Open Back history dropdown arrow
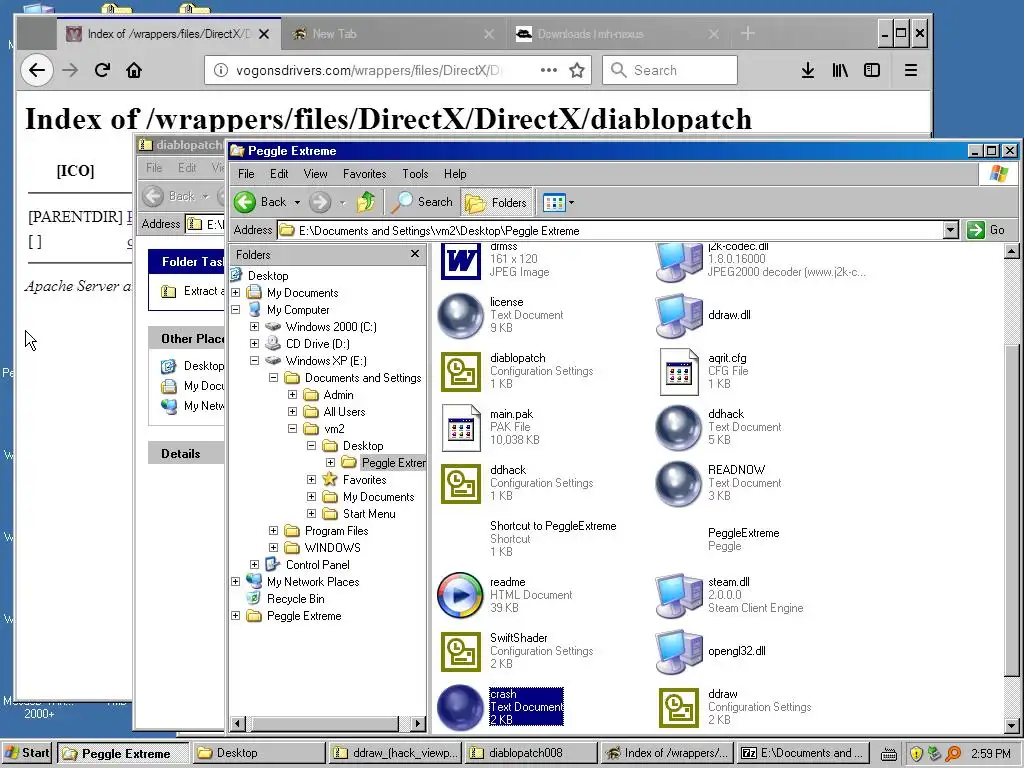 [297, 202]
